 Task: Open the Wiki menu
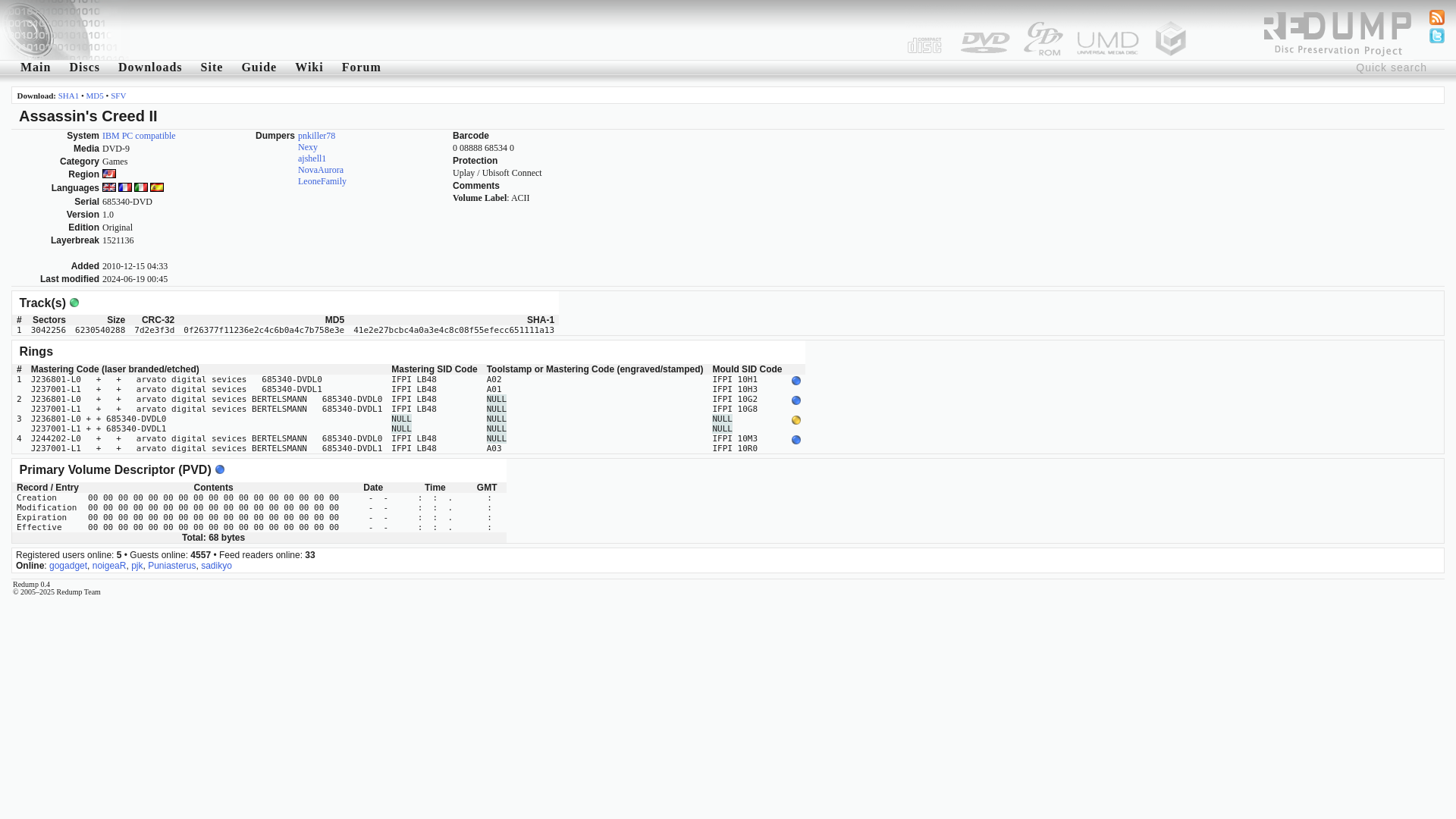(309, 67)
